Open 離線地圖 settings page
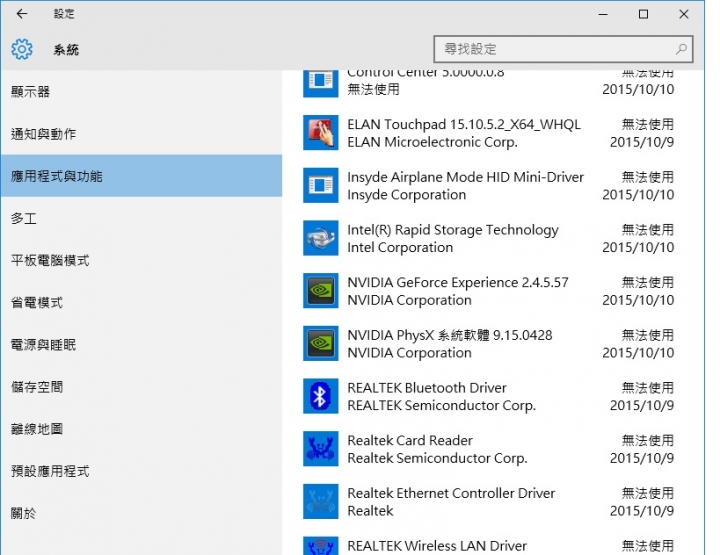720x555 pixels. tap(141, 429)
